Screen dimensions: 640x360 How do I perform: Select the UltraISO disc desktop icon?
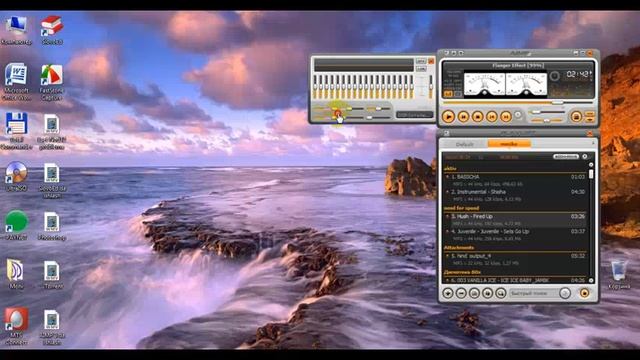(16, 176)
